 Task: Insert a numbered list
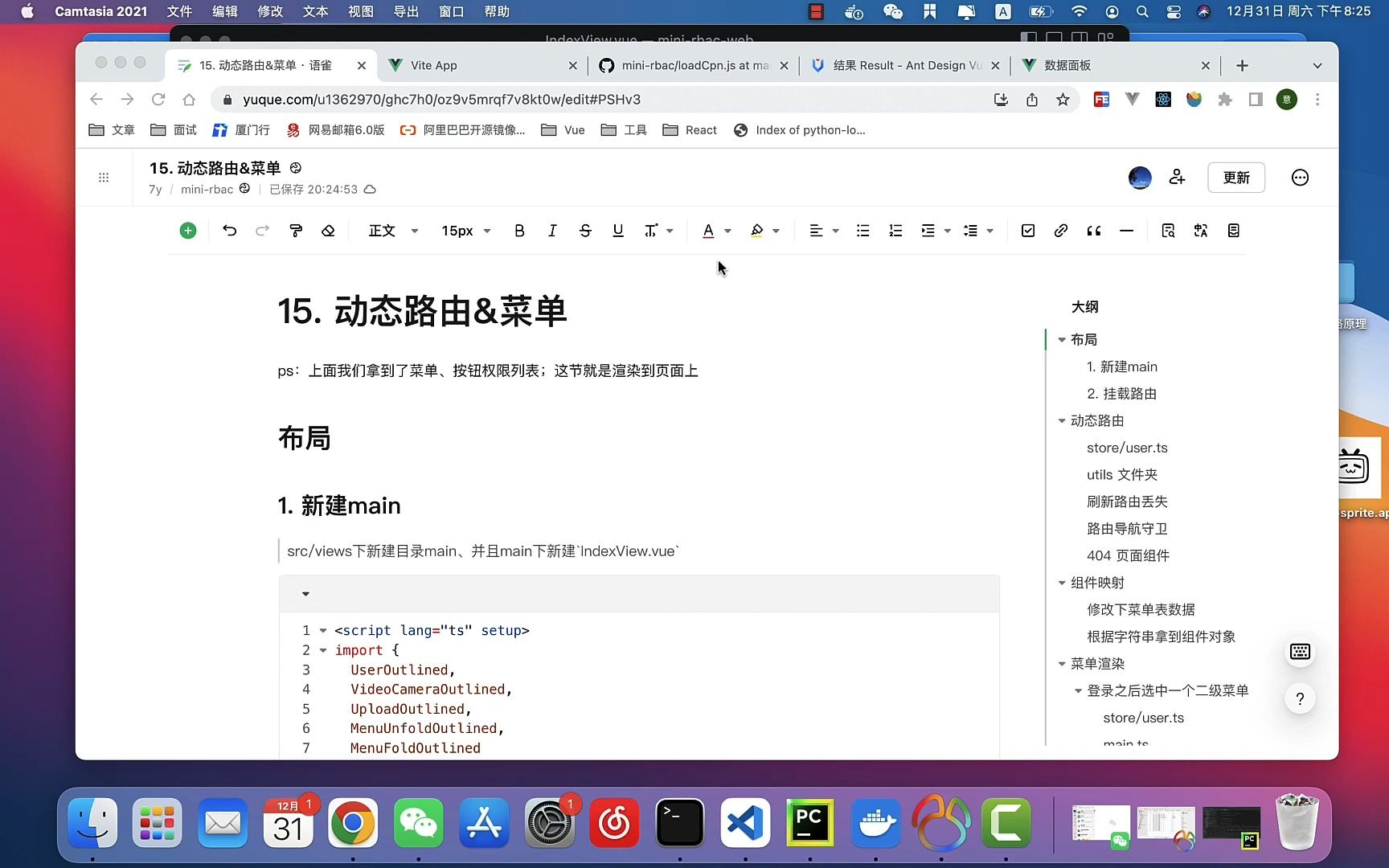(895, 231)
